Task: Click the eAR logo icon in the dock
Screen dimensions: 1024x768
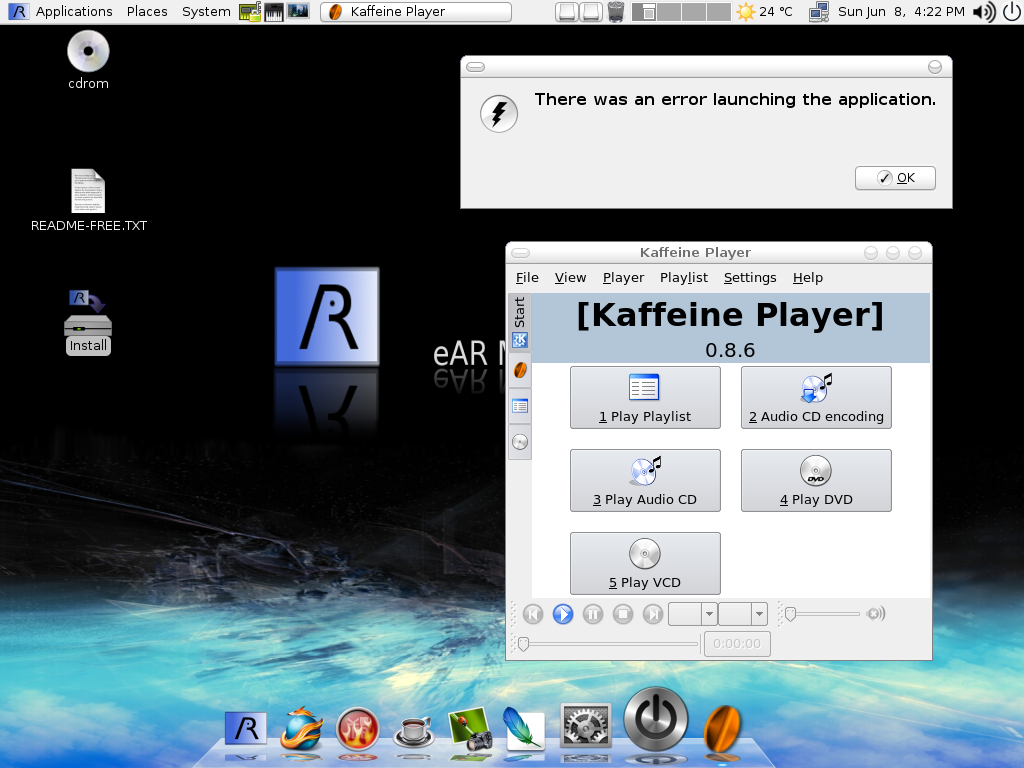Action: click(246, 728)
